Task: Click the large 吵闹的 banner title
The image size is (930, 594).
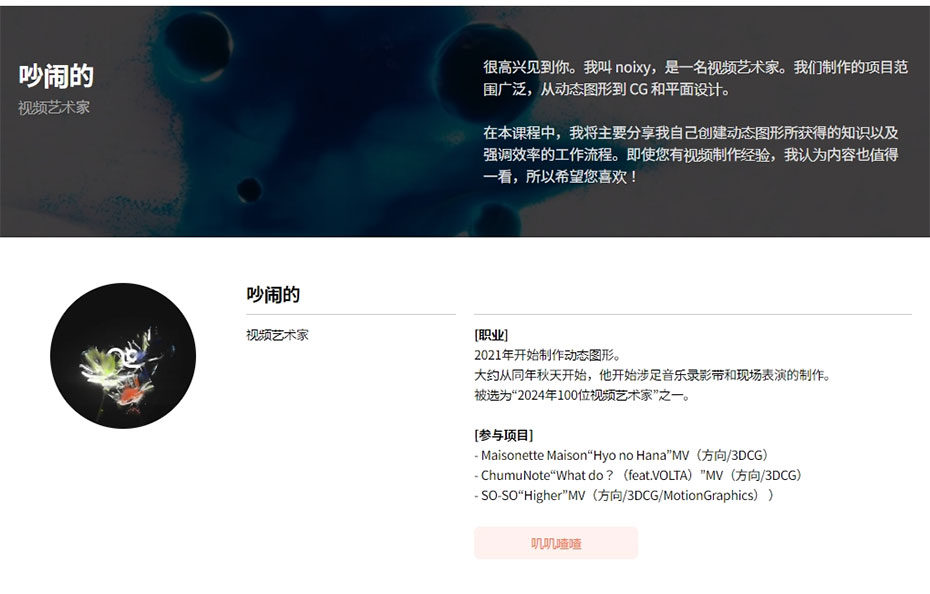Action: [x=56, y=76]
